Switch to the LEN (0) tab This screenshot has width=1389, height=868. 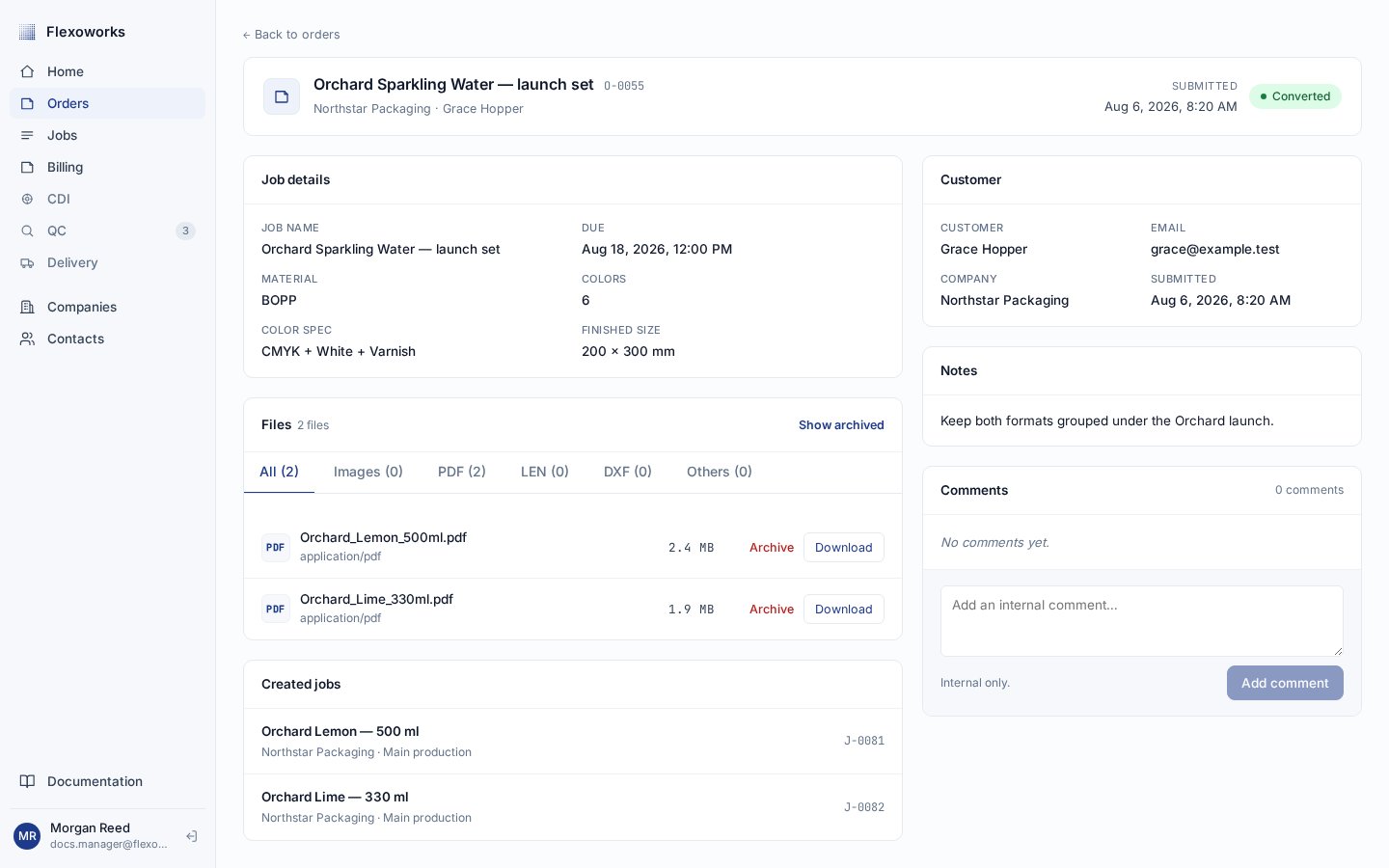coord(545,472)
